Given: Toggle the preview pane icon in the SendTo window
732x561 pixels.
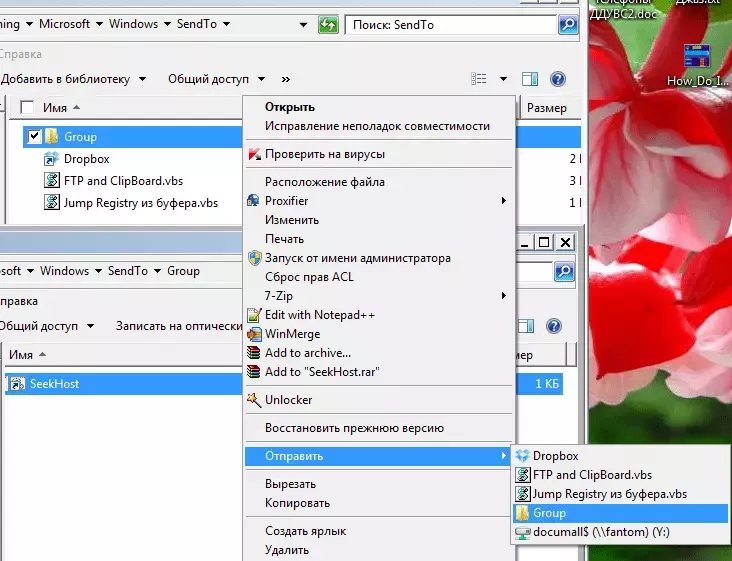Looking at the screenshot, I should tap(529, 79).
